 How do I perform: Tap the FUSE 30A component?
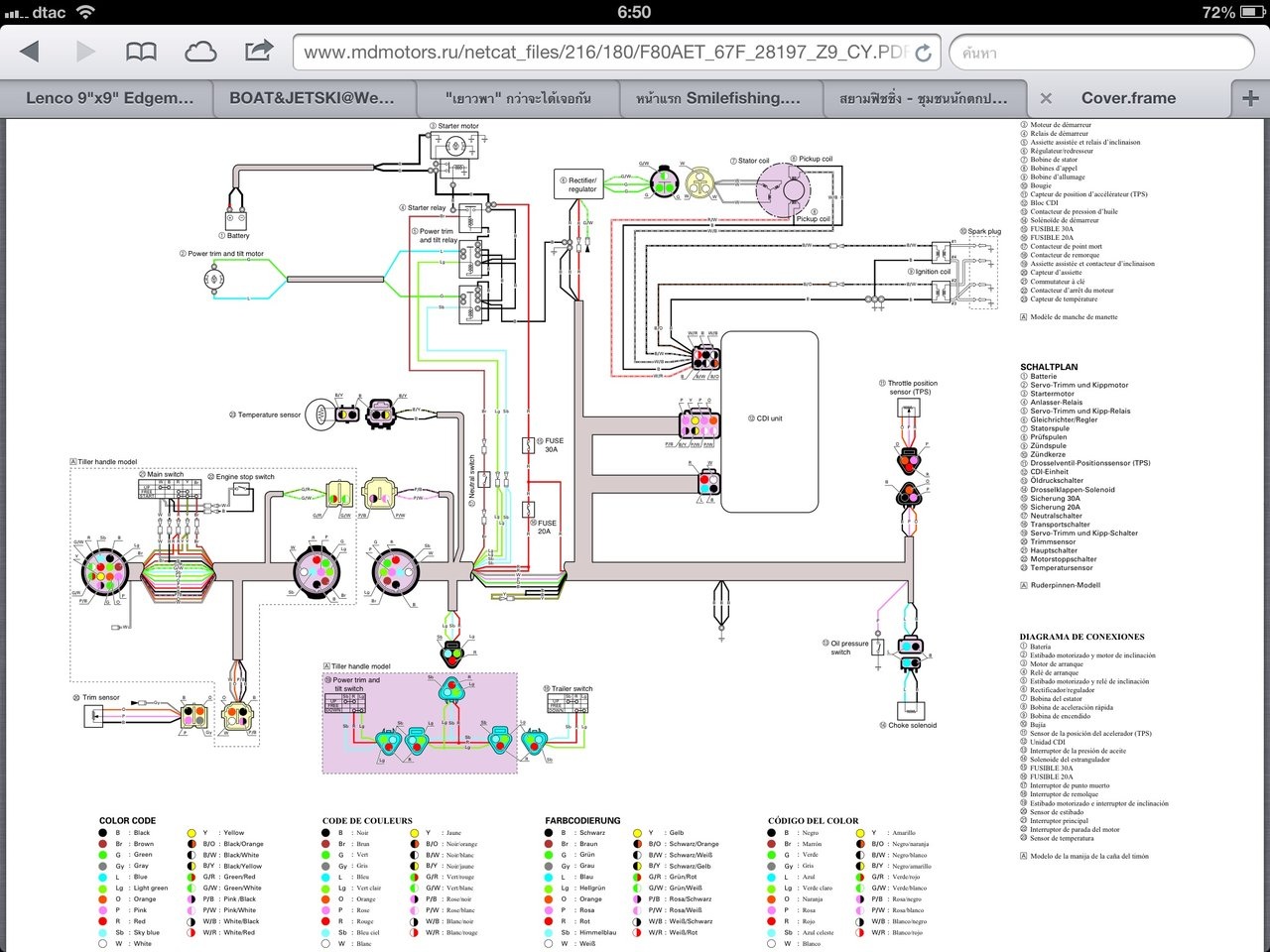pyautogui.click(x=529, y=445)
